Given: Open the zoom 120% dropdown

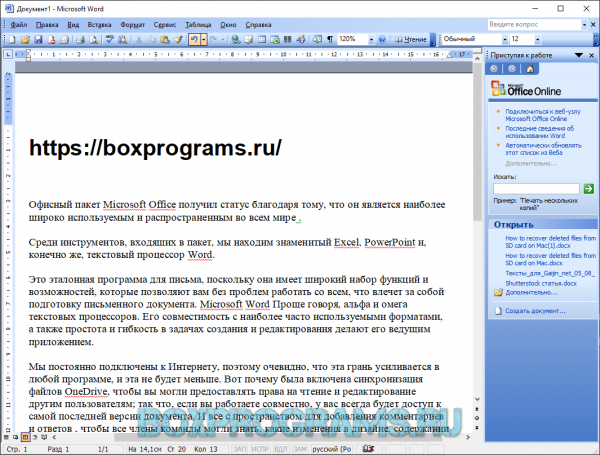Looking at the screenshot, I should 371,39.
